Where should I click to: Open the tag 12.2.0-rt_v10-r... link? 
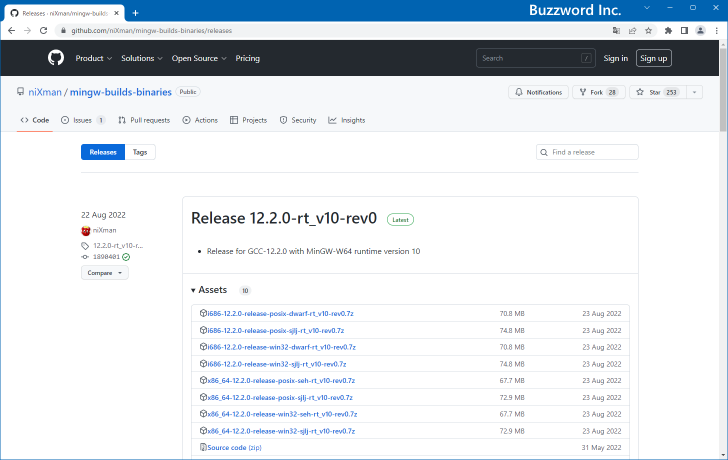(118, 246)
